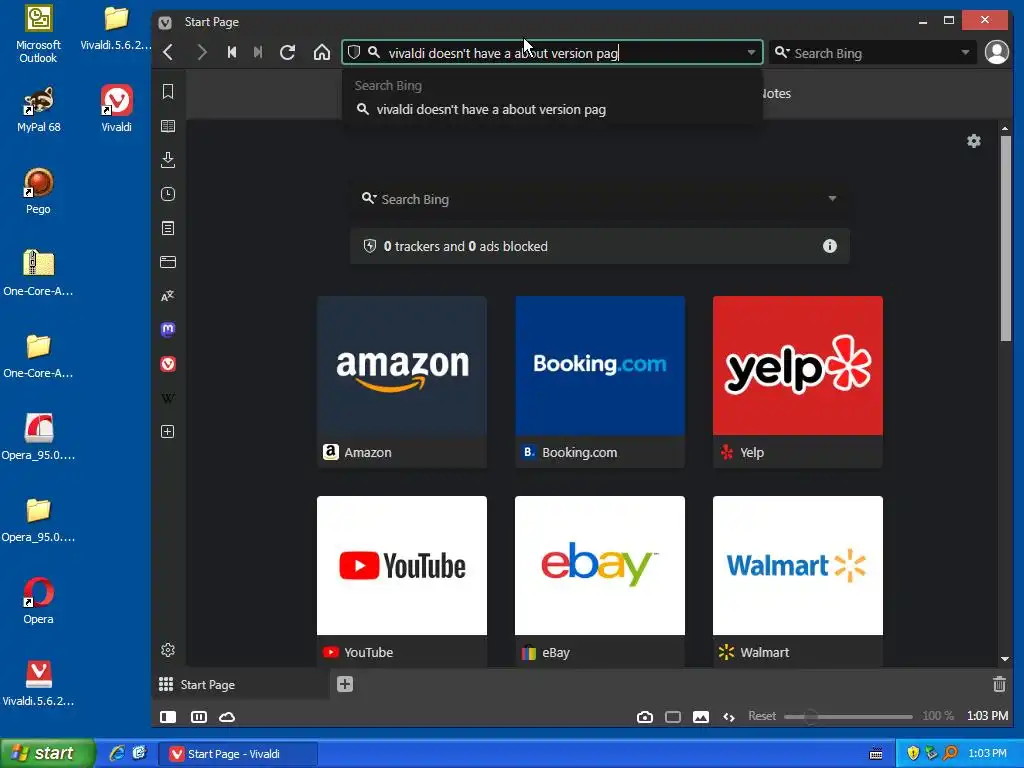Reload the current page
The height and width of the screenshot is (768, 1024).
point(287,52)
